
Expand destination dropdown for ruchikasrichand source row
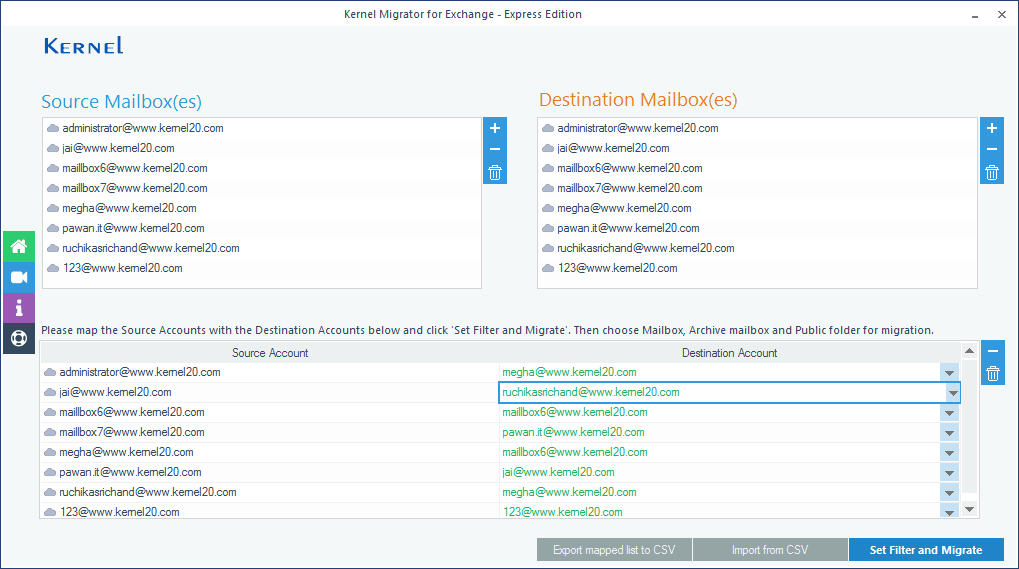[949, 493]
